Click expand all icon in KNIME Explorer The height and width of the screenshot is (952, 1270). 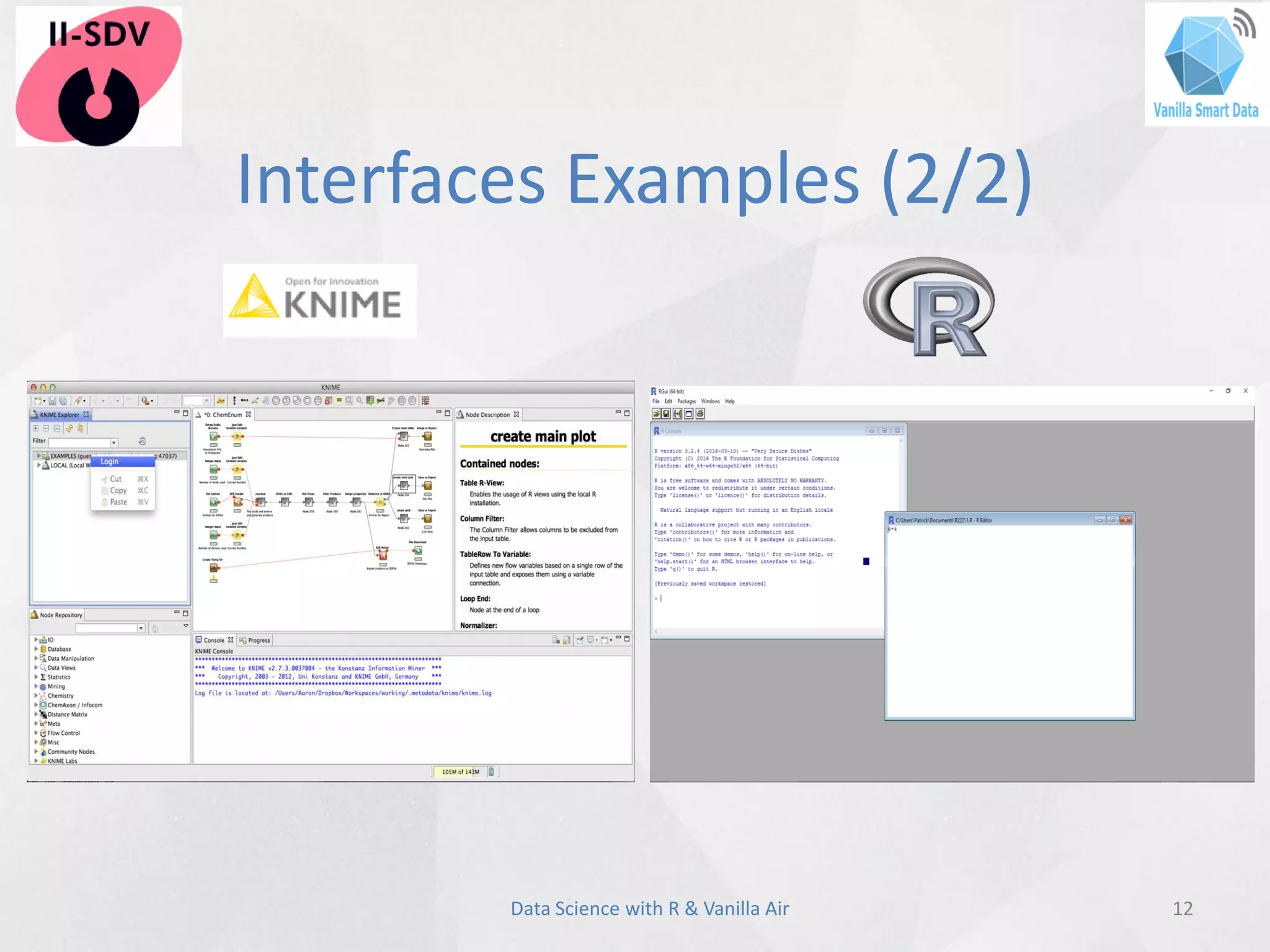(36, 428)
